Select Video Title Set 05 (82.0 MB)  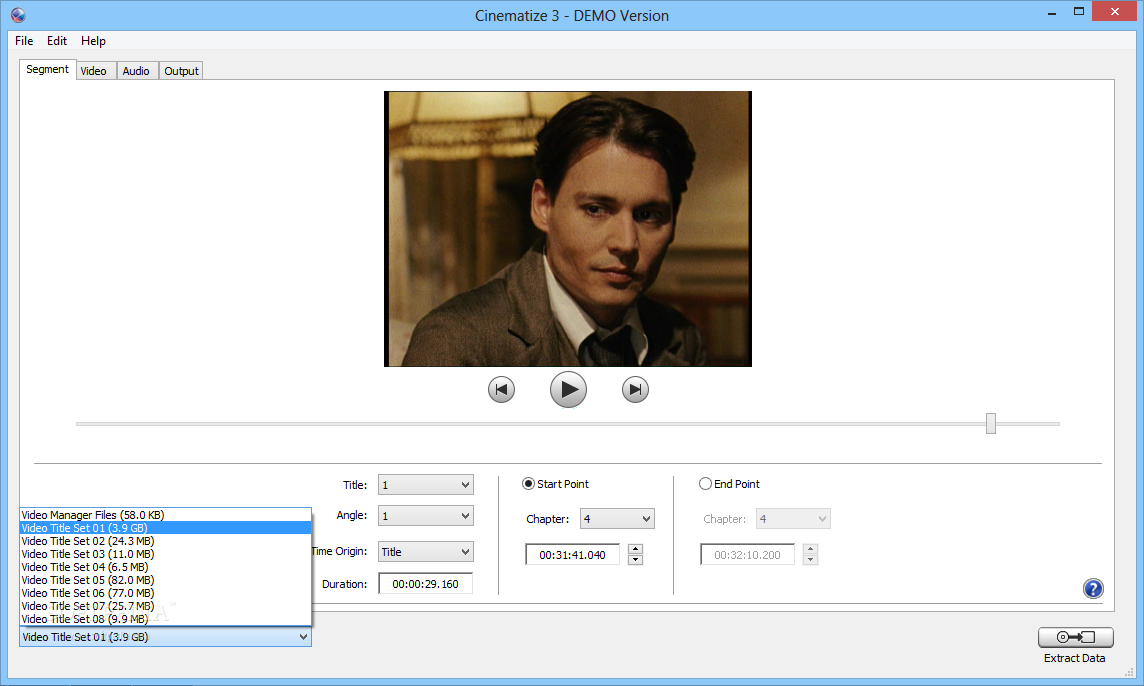(x=166, y=580)
